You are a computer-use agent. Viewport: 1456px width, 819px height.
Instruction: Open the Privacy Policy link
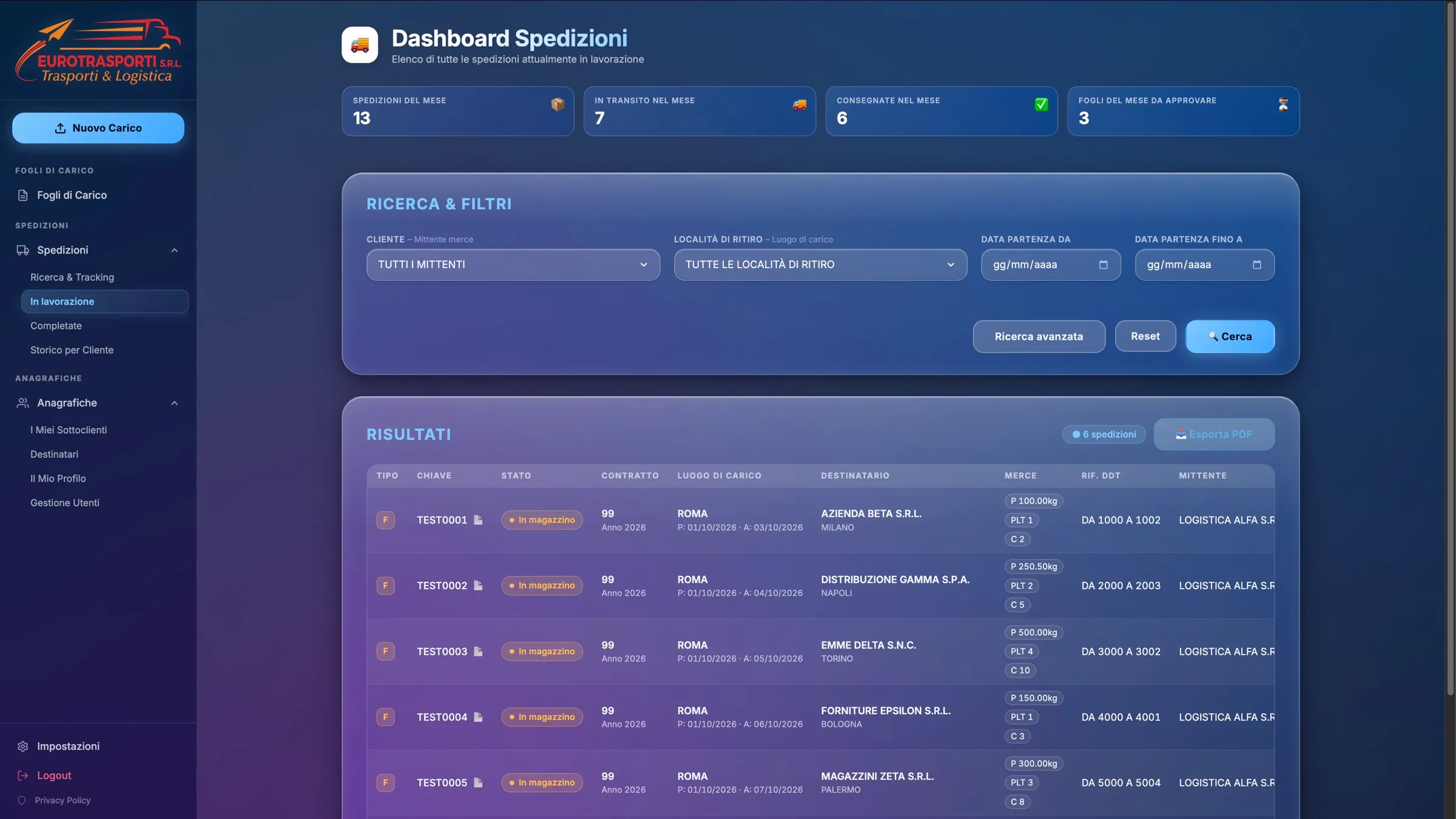(62, 800)
